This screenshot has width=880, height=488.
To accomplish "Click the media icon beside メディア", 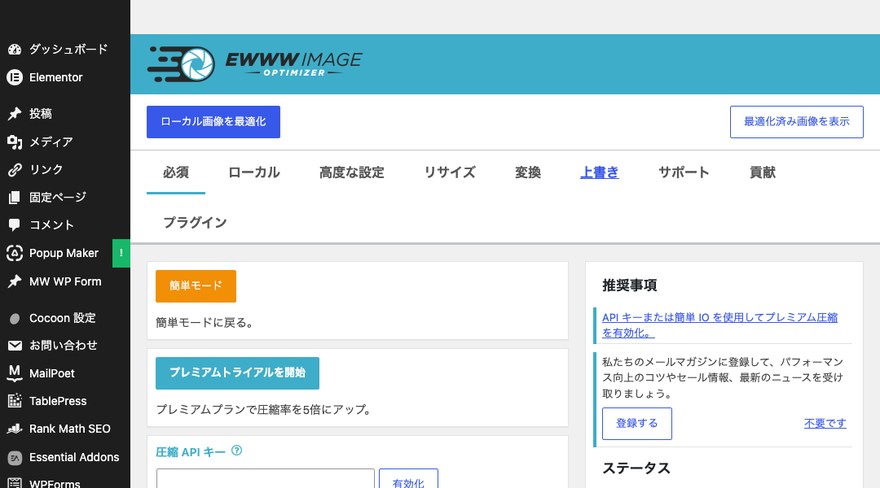I will pyautogui.click(x=15, y=142).
